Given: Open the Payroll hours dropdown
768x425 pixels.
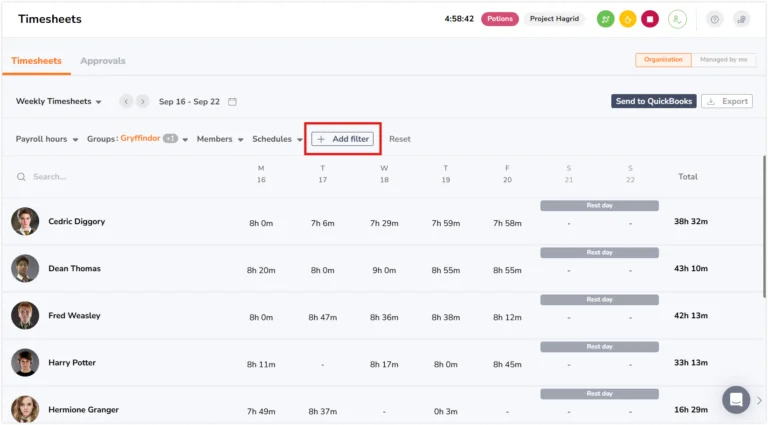Looking at the screenshot, I should [x=47, y=139].
